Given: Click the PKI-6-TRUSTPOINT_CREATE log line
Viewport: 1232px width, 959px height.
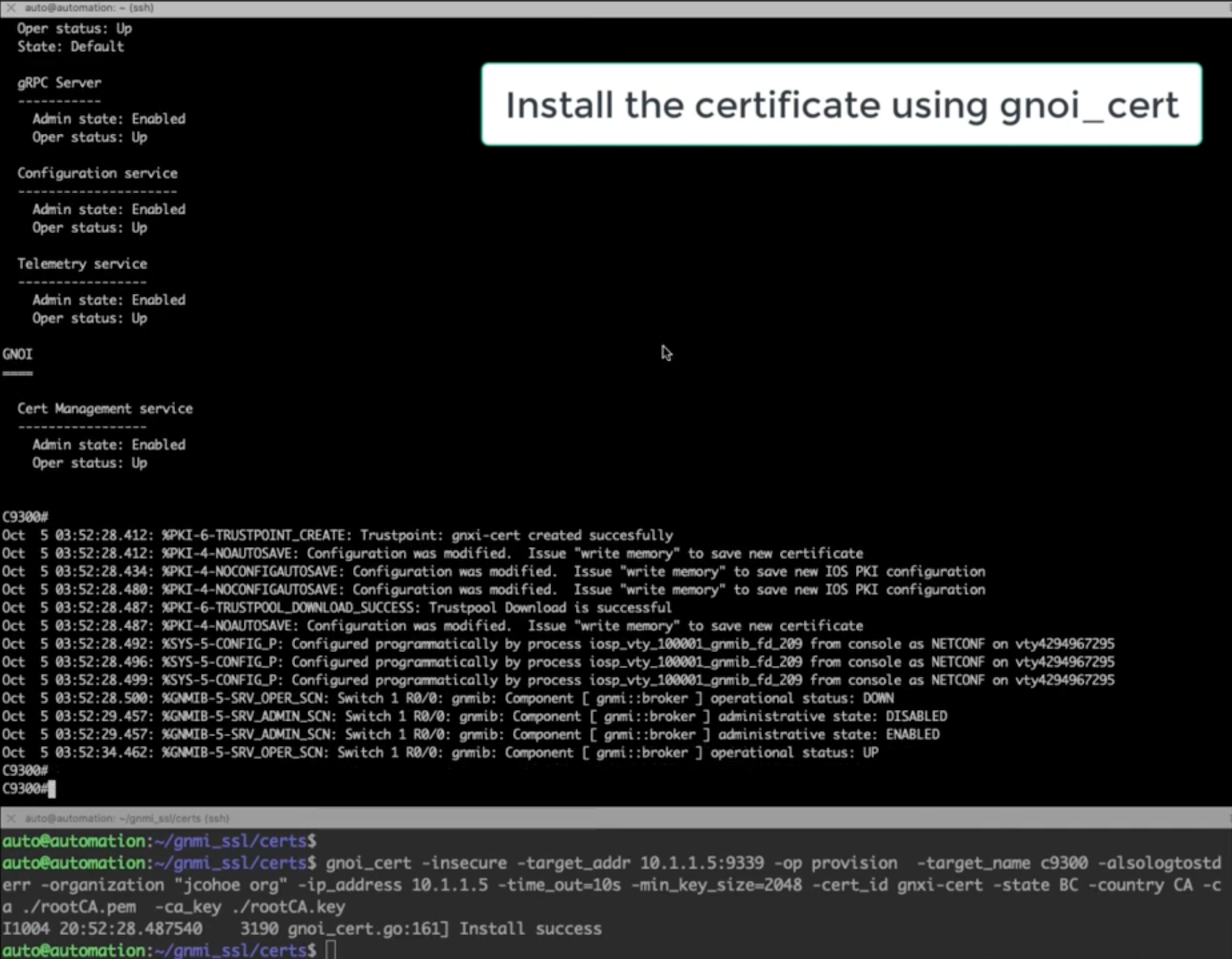Looking at the screenshot, I should click(x=337, y=535).
